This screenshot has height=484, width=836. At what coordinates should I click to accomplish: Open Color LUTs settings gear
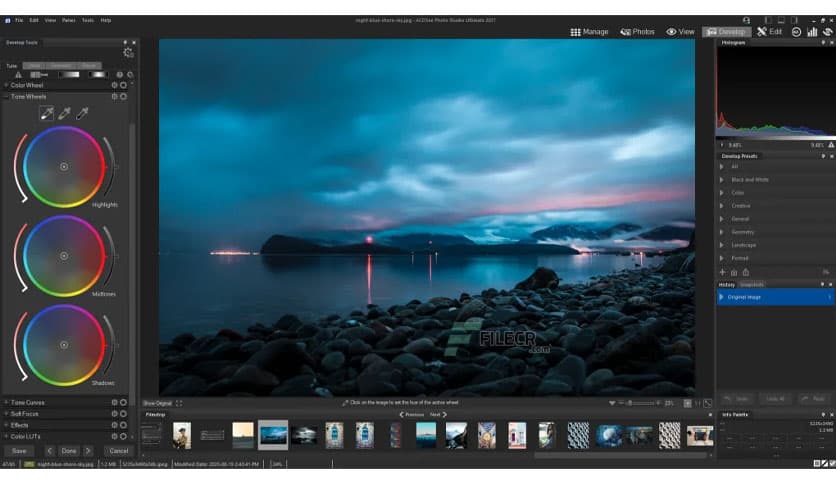[x=114, y=436]
